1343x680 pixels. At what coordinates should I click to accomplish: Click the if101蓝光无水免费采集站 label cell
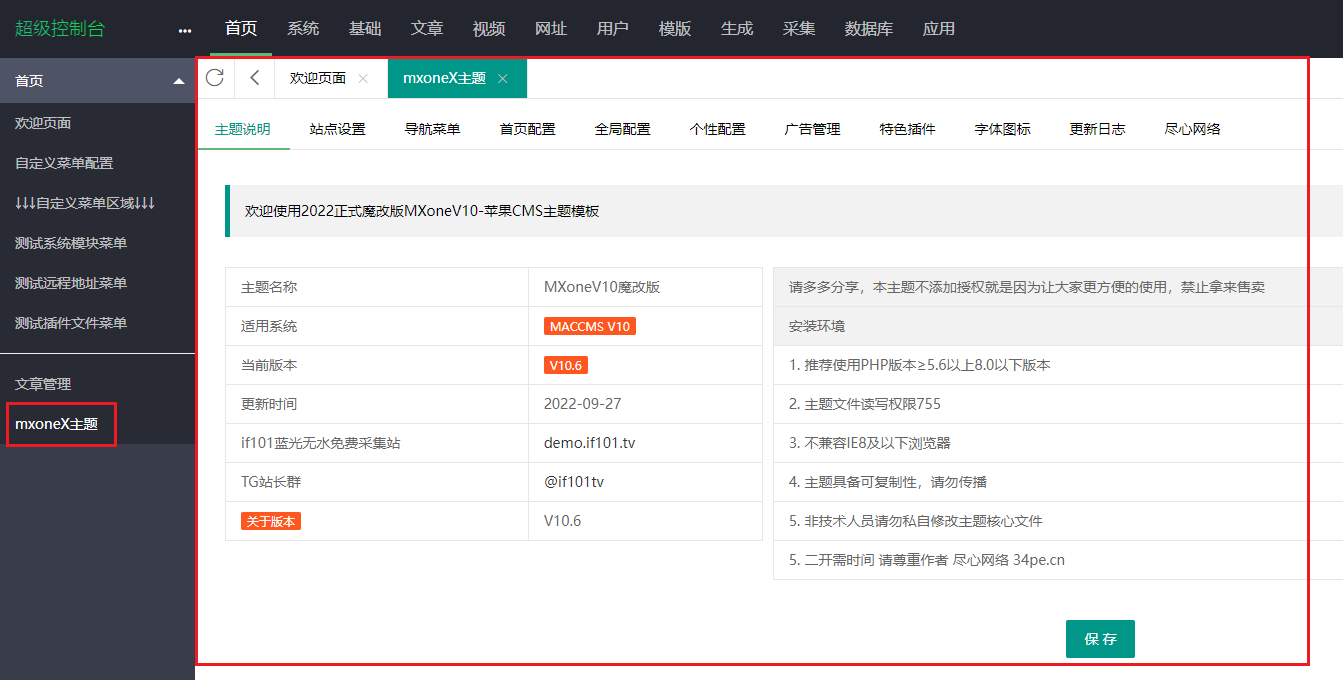point(377,443)
